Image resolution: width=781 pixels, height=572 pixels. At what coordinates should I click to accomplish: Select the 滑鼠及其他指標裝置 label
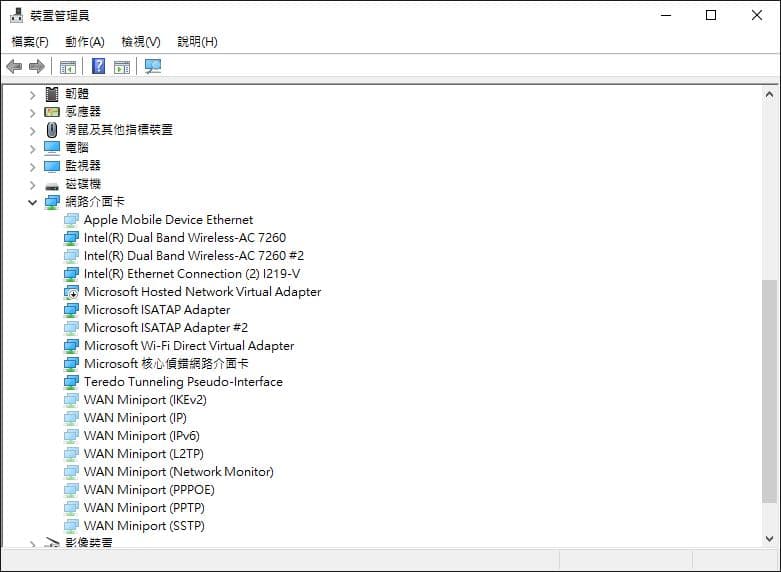click(119, 130)
